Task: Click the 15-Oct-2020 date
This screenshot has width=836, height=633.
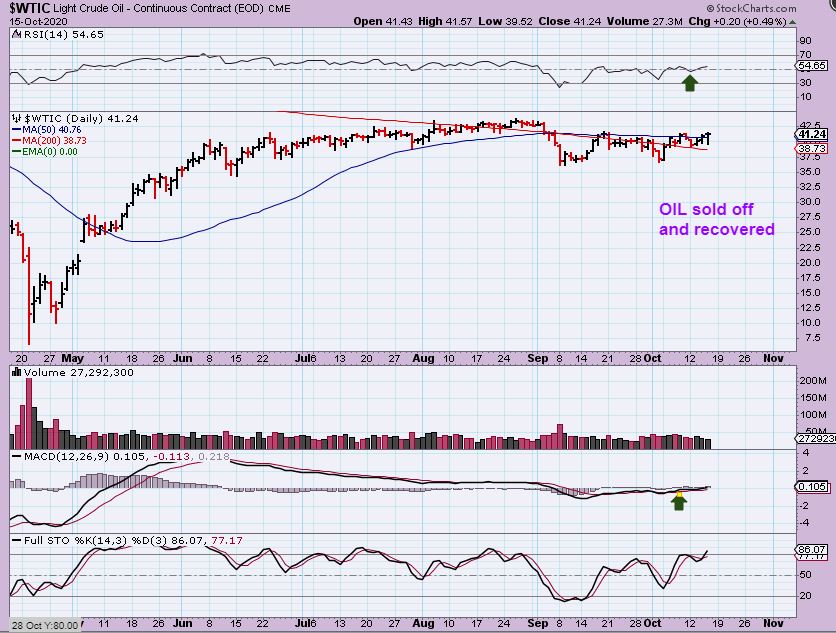Action: pyautogui.click(x=38, y=22)
